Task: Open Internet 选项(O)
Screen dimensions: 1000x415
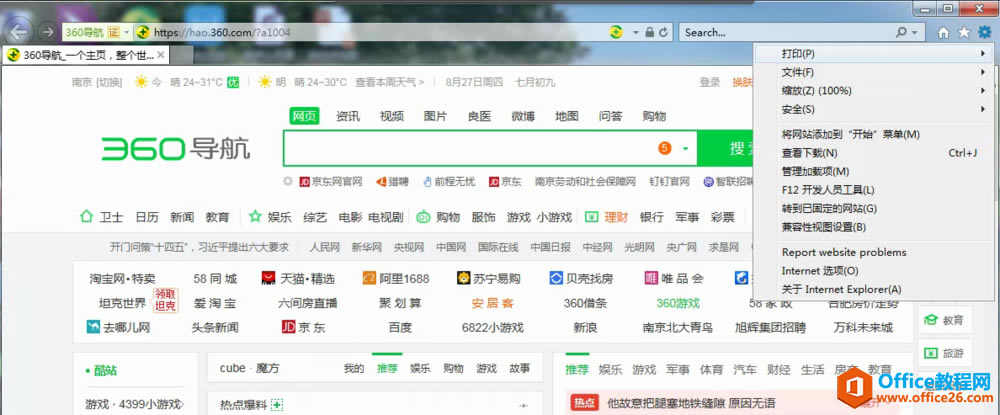Action: pos(873,271)
